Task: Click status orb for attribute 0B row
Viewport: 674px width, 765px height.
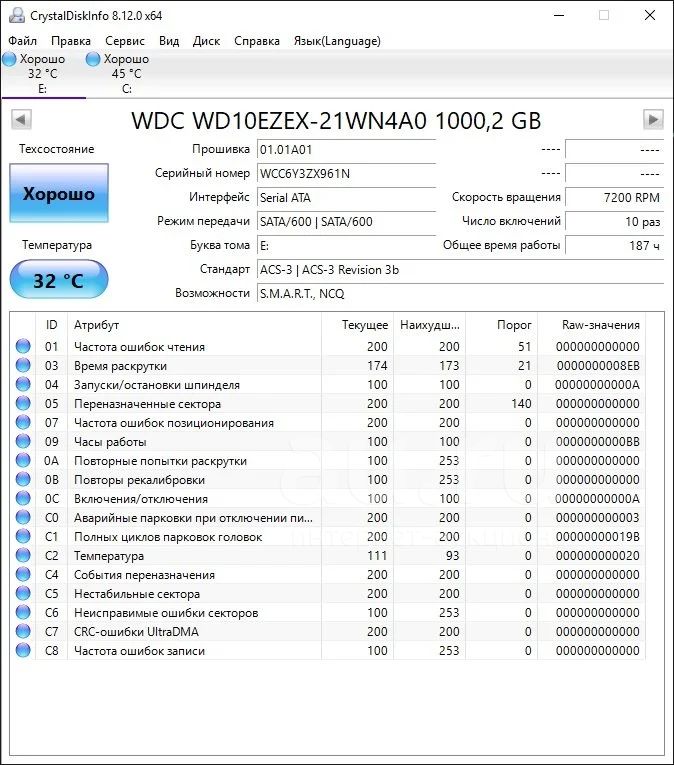Action: point(23,480)
